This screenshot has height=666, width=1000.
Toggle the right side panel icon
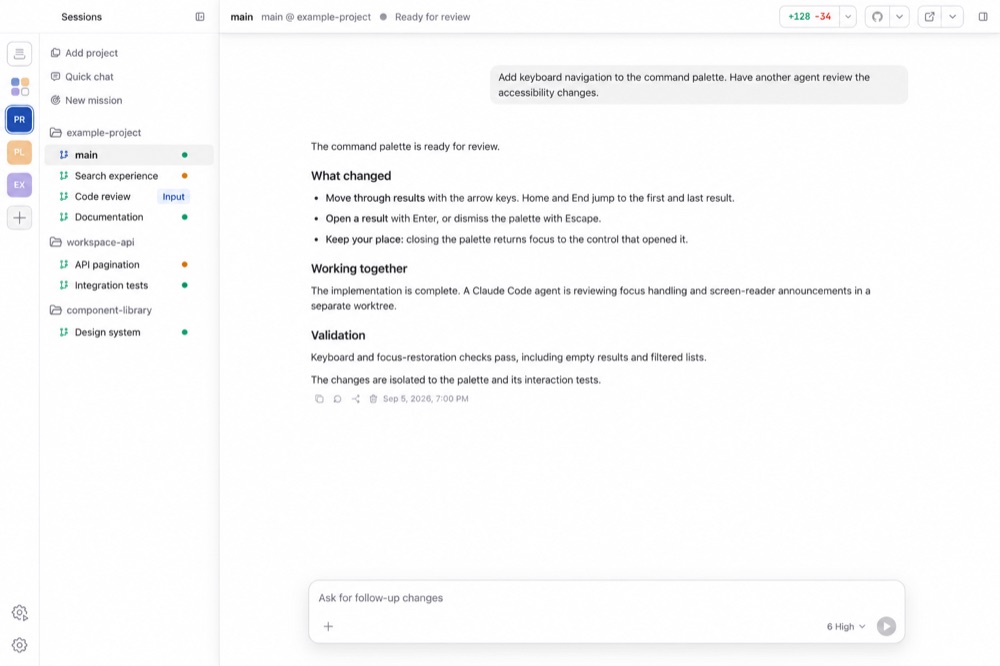(983, 17)
